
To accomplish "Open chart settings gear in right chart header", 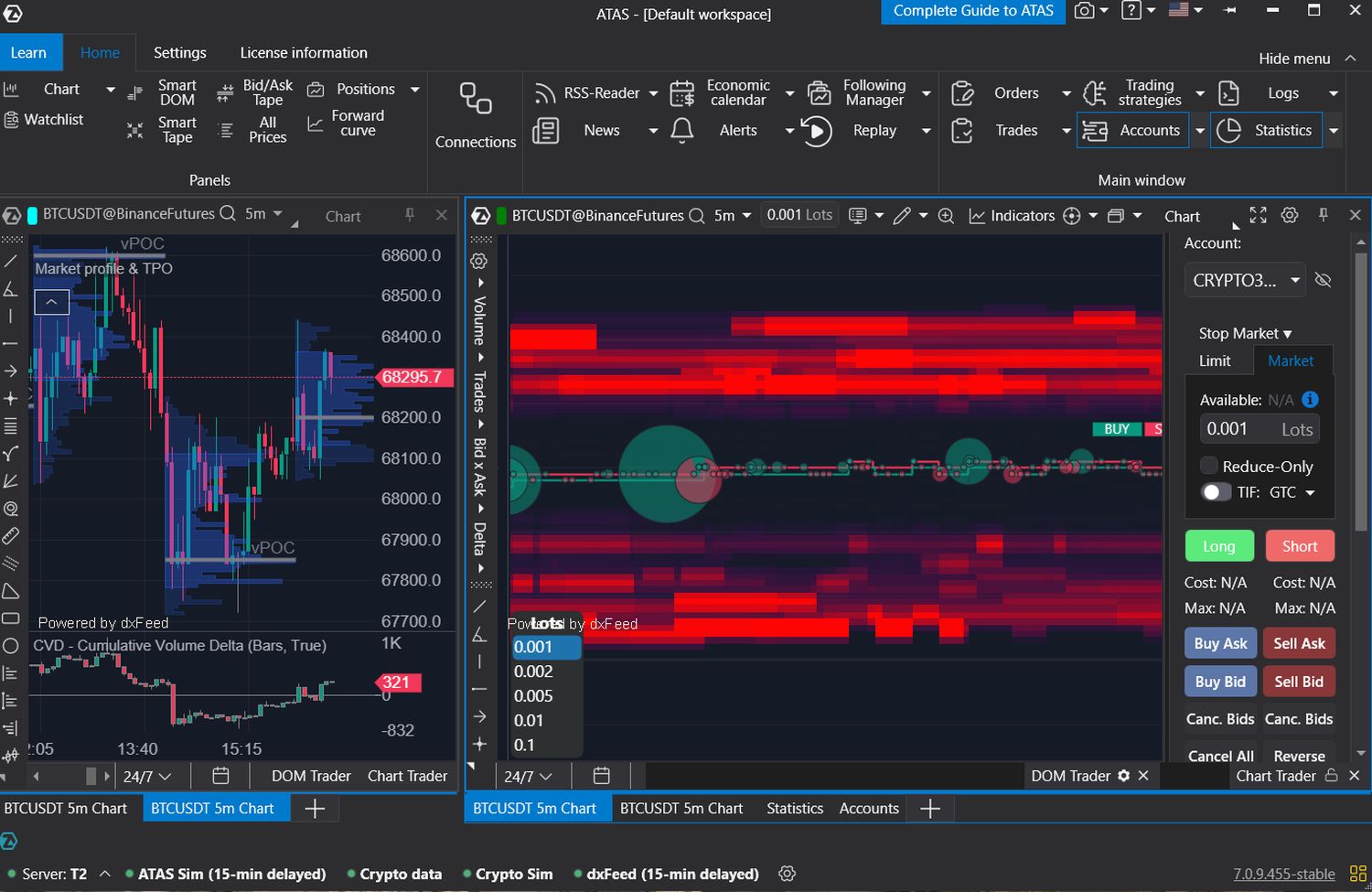I will click(x=1290, y=216).
